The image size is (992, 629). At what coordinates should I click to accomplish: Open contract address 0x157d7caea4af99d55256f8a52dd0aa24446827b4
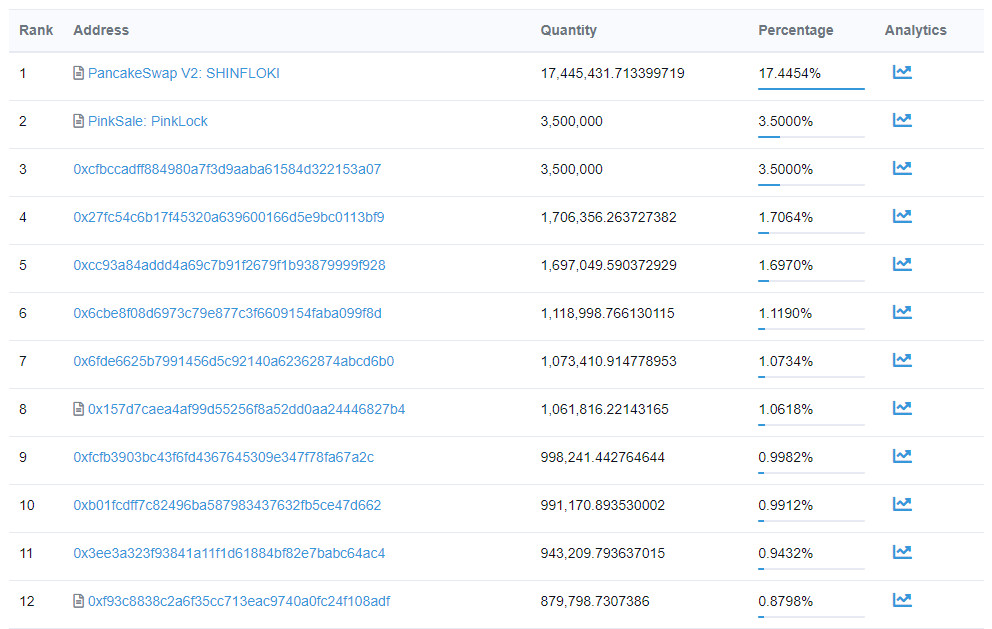tap(246, 409)
